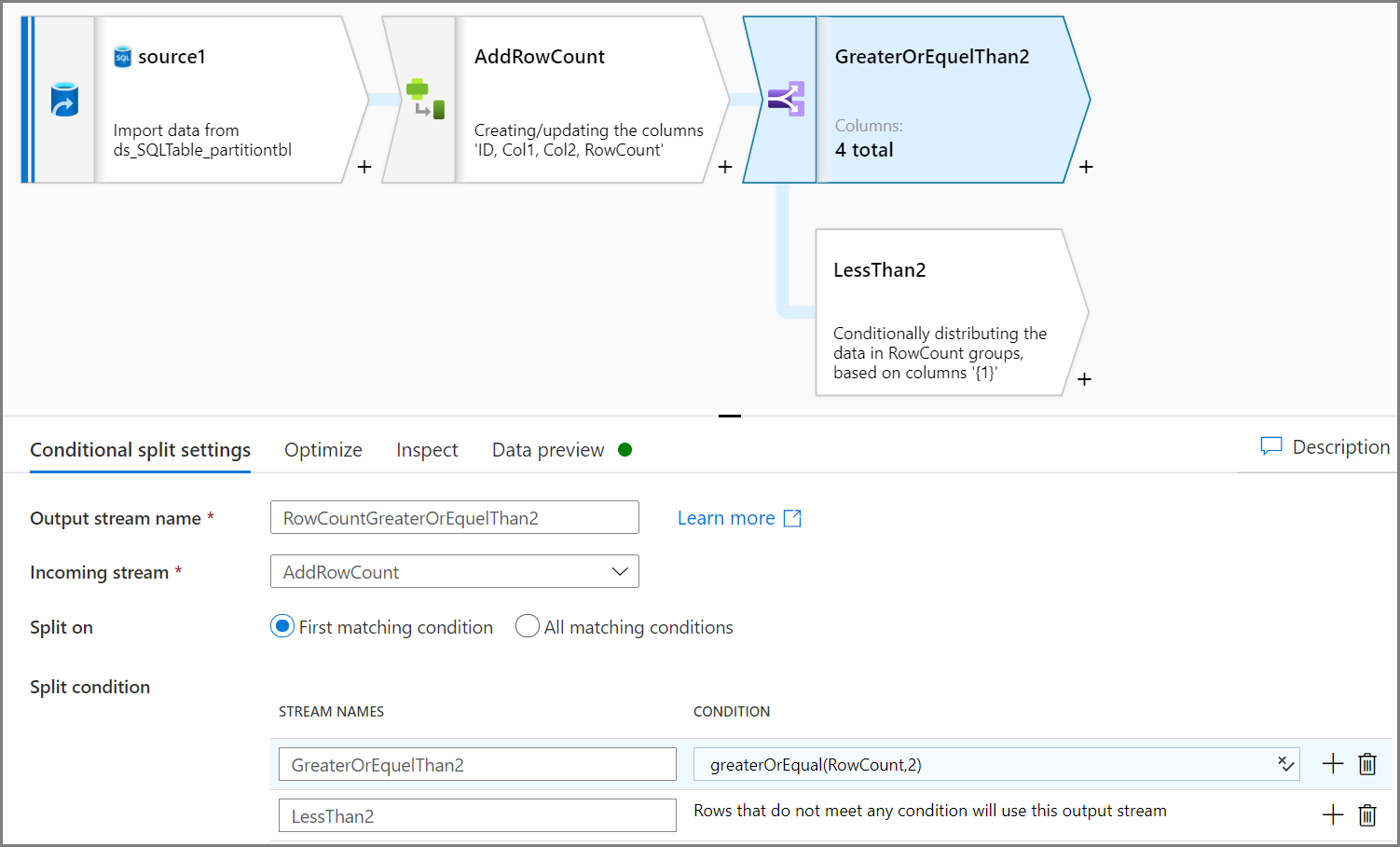
Task: Delete the LessThan2 stream row
Action: (x=1367, y=815)
